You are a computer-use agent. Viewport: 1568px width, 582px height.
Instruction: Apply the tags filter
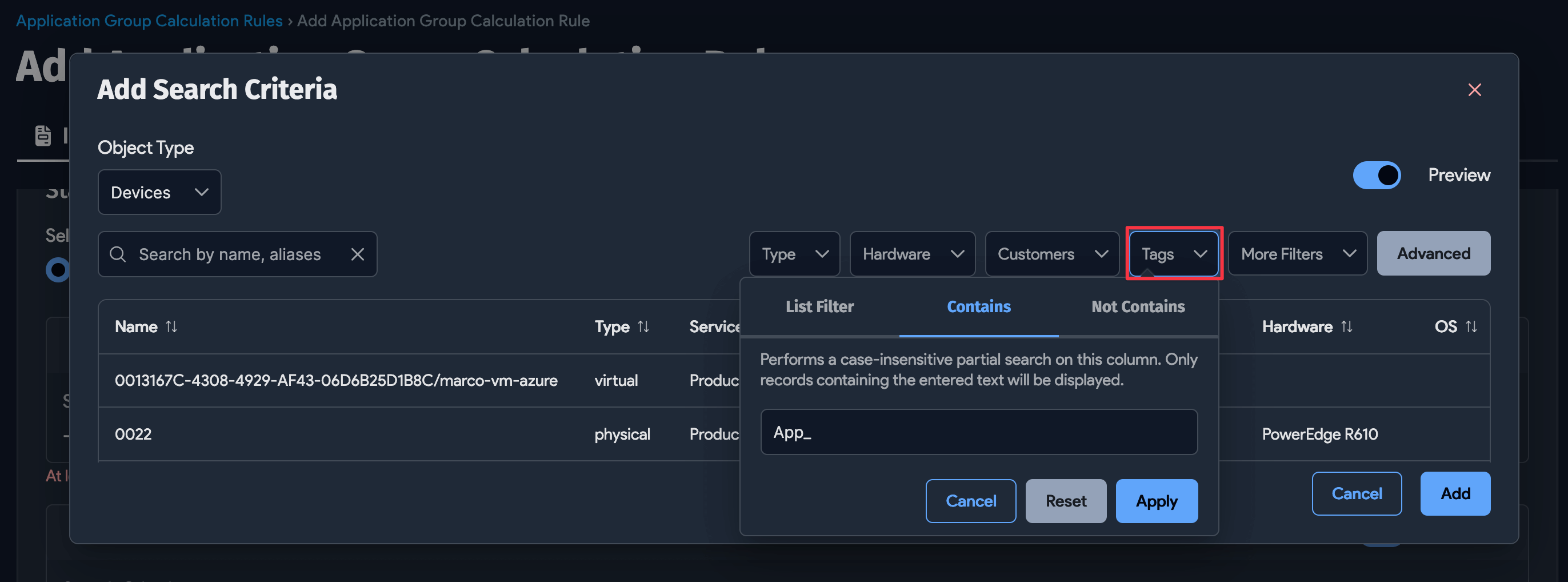1156,501
